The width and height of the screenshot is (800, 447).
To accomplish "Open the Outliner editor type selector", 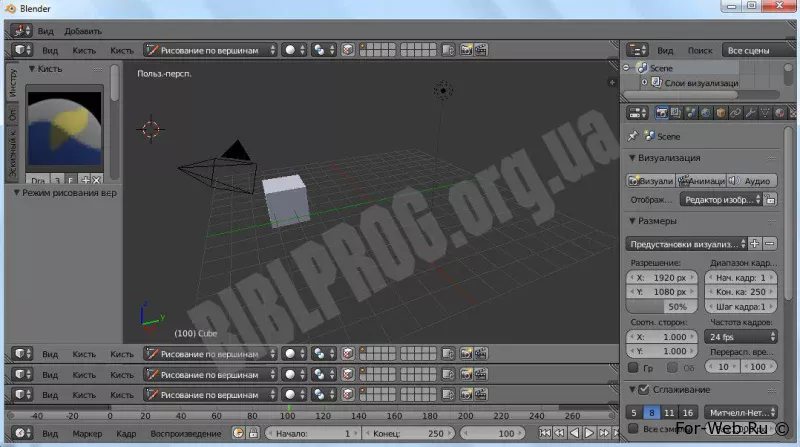I will point(637,50).
